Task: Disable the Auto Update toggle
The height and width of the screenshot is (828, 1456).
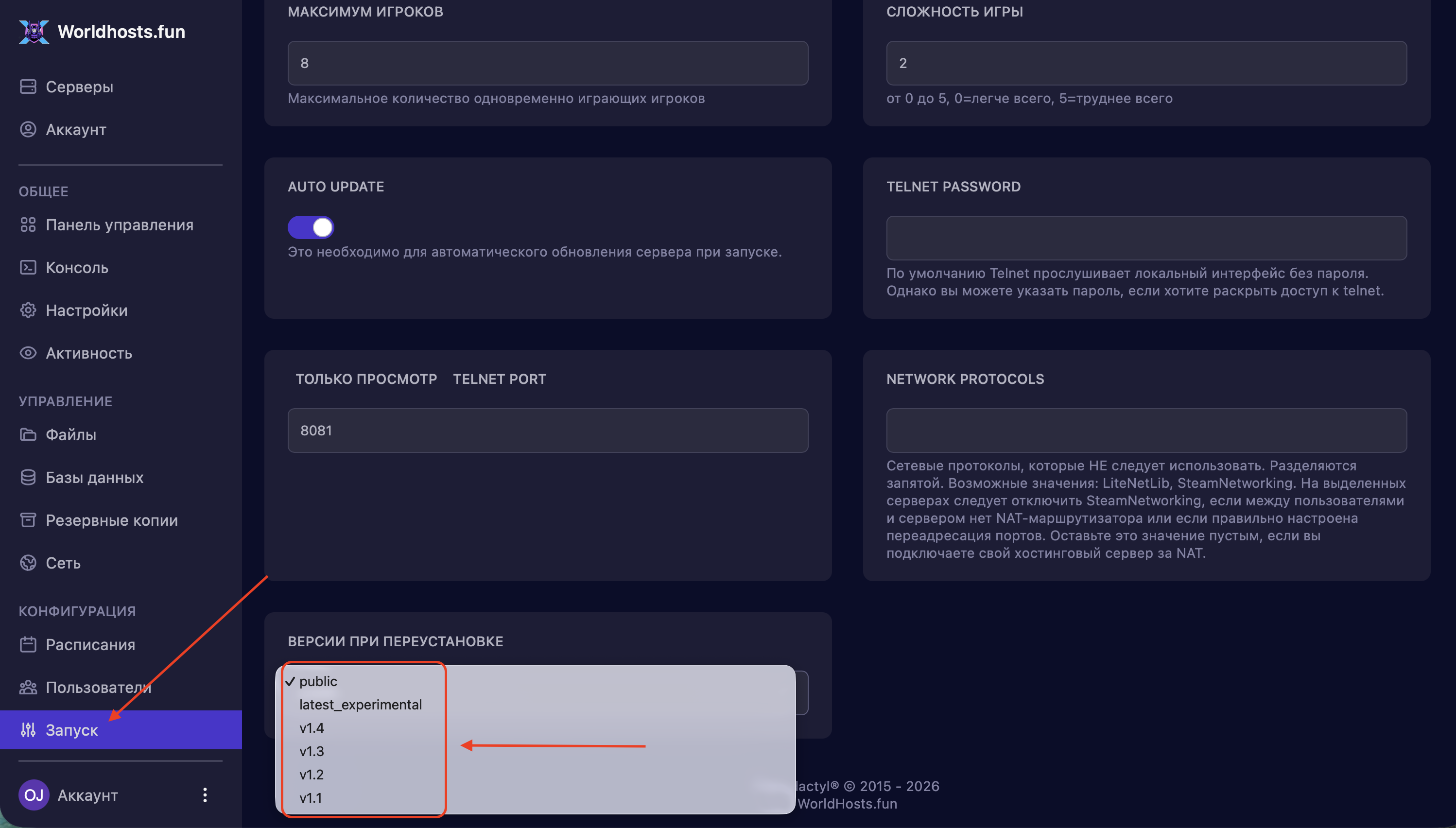Action: (311, 227)
